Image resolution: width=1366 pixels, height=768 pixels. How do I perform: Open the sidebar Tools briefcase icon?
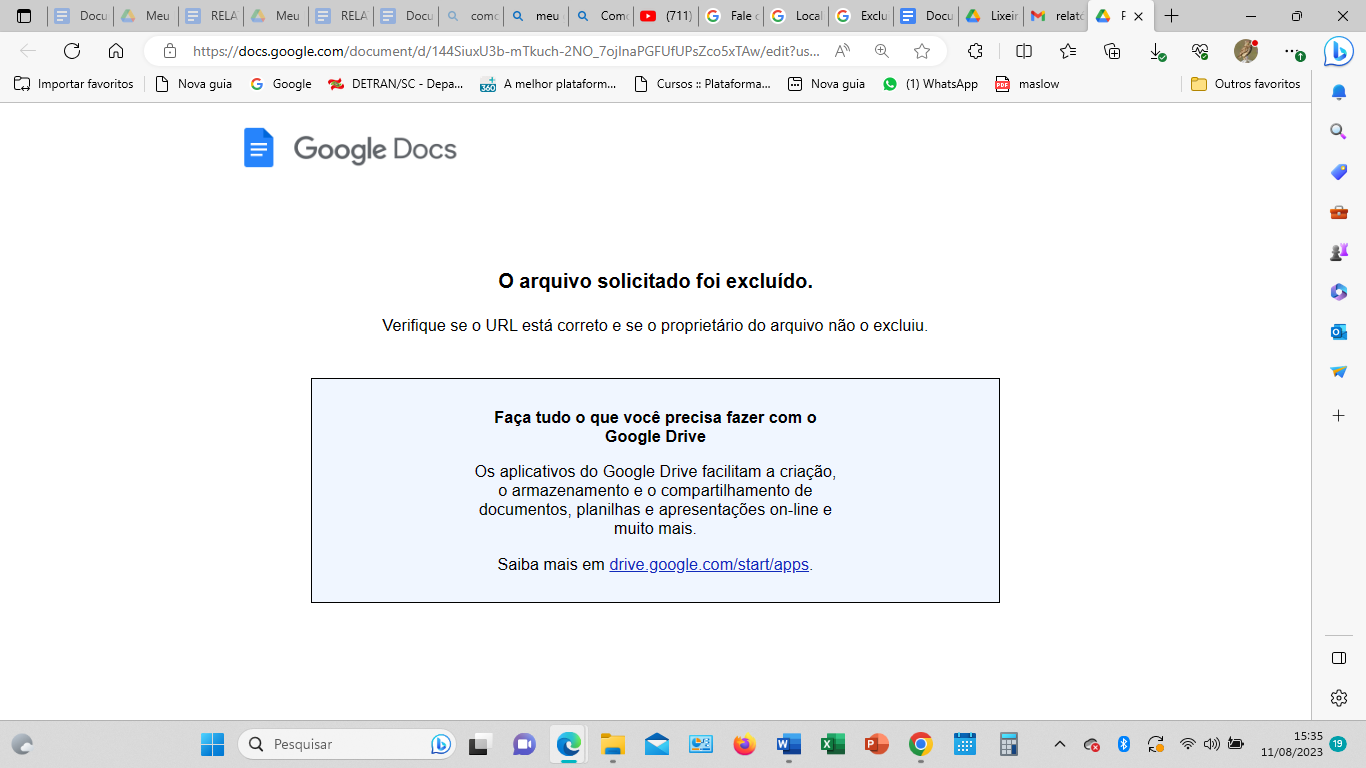[1338, 212]
